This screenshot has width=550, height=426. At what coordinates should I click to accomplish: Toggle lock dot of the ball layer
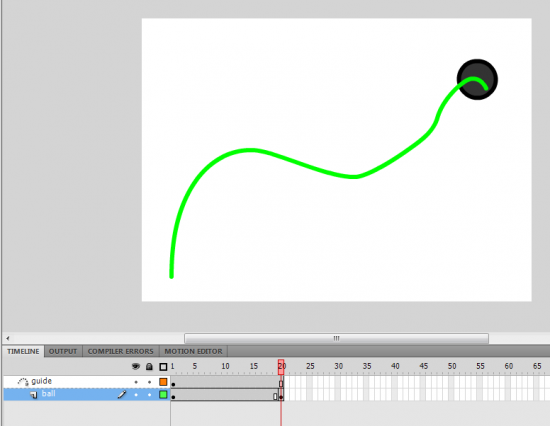coord(149,395)
